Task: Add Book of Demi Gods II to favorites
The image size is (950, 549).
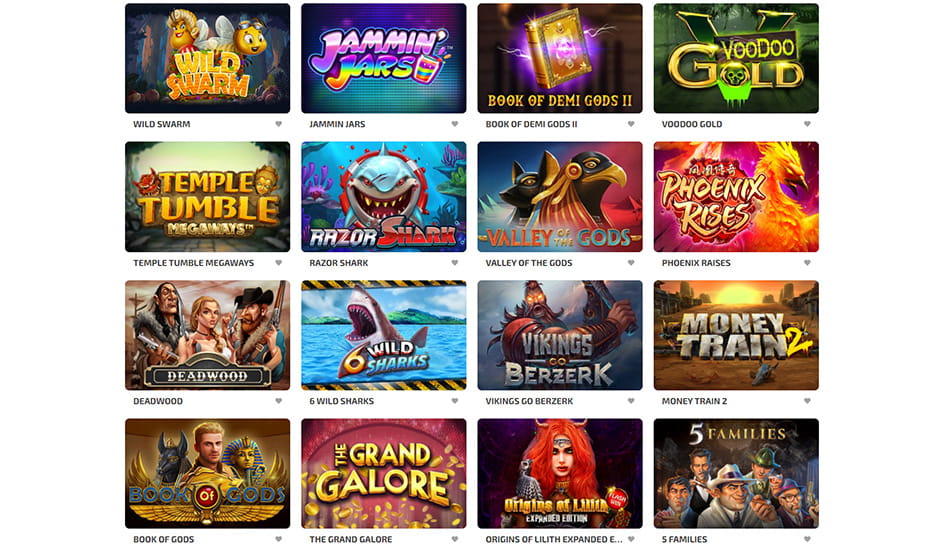Action: tap(631, 124)
